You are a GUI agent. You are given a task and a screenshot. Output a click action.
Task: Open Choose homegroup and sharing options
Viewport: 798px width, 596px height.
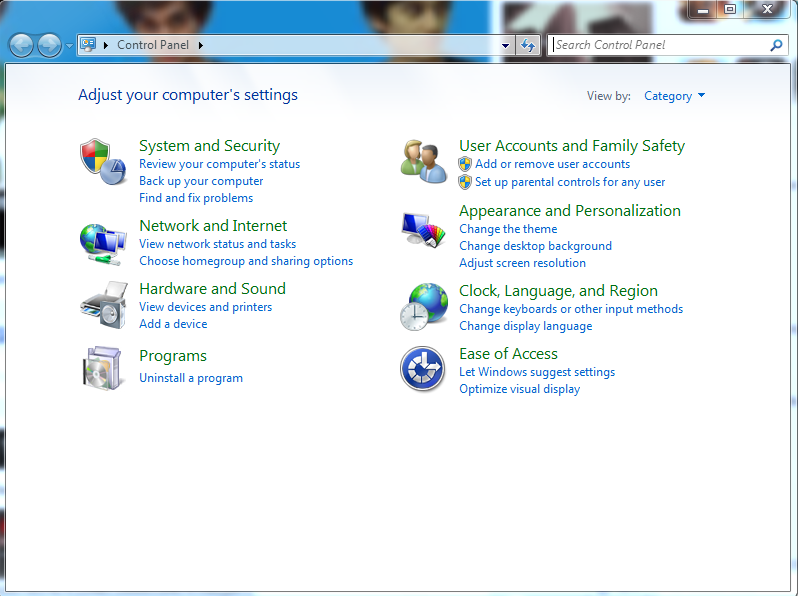(246, 261)
